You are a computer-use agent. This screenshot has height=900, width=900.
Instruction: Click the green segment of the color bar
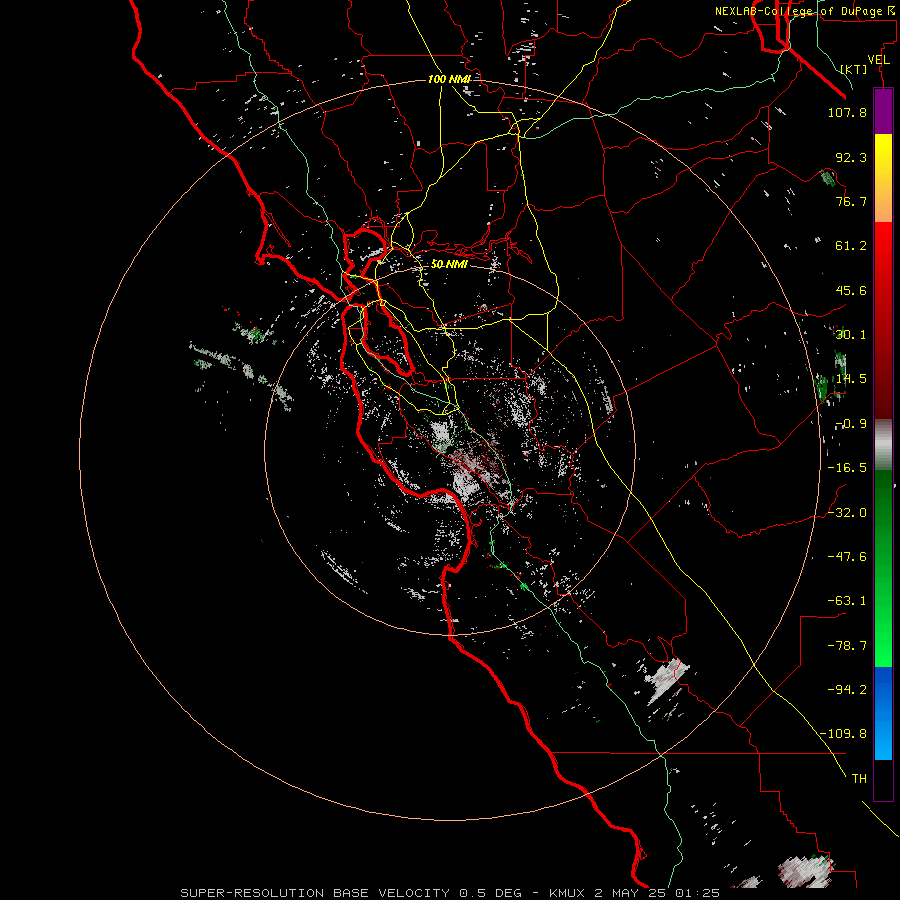pos(883,568)
